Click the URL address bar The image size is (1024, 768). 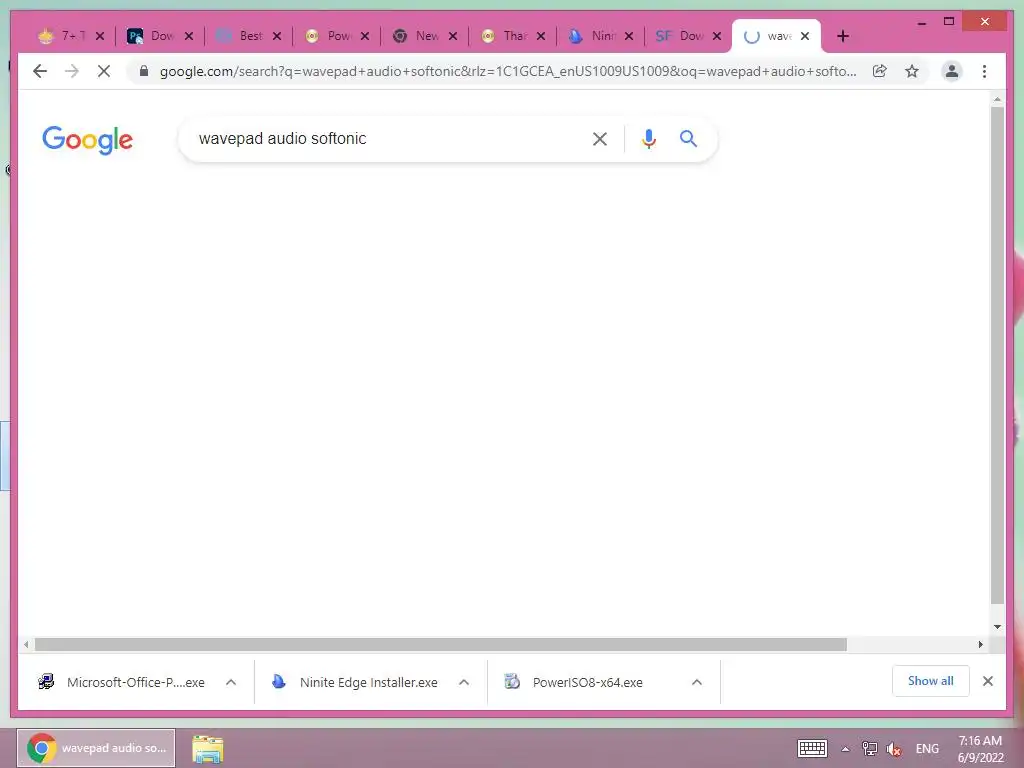pyautogui.click(x=507, y=71)
